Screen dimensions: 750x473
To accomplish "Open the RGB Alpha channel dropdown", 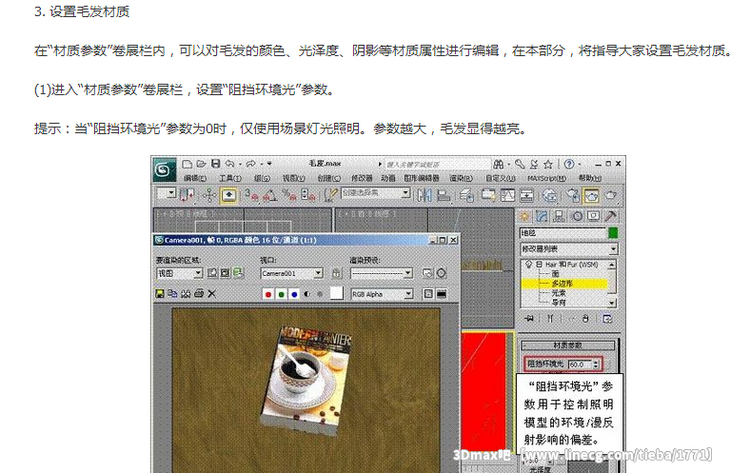I will [x=381, y=294].
